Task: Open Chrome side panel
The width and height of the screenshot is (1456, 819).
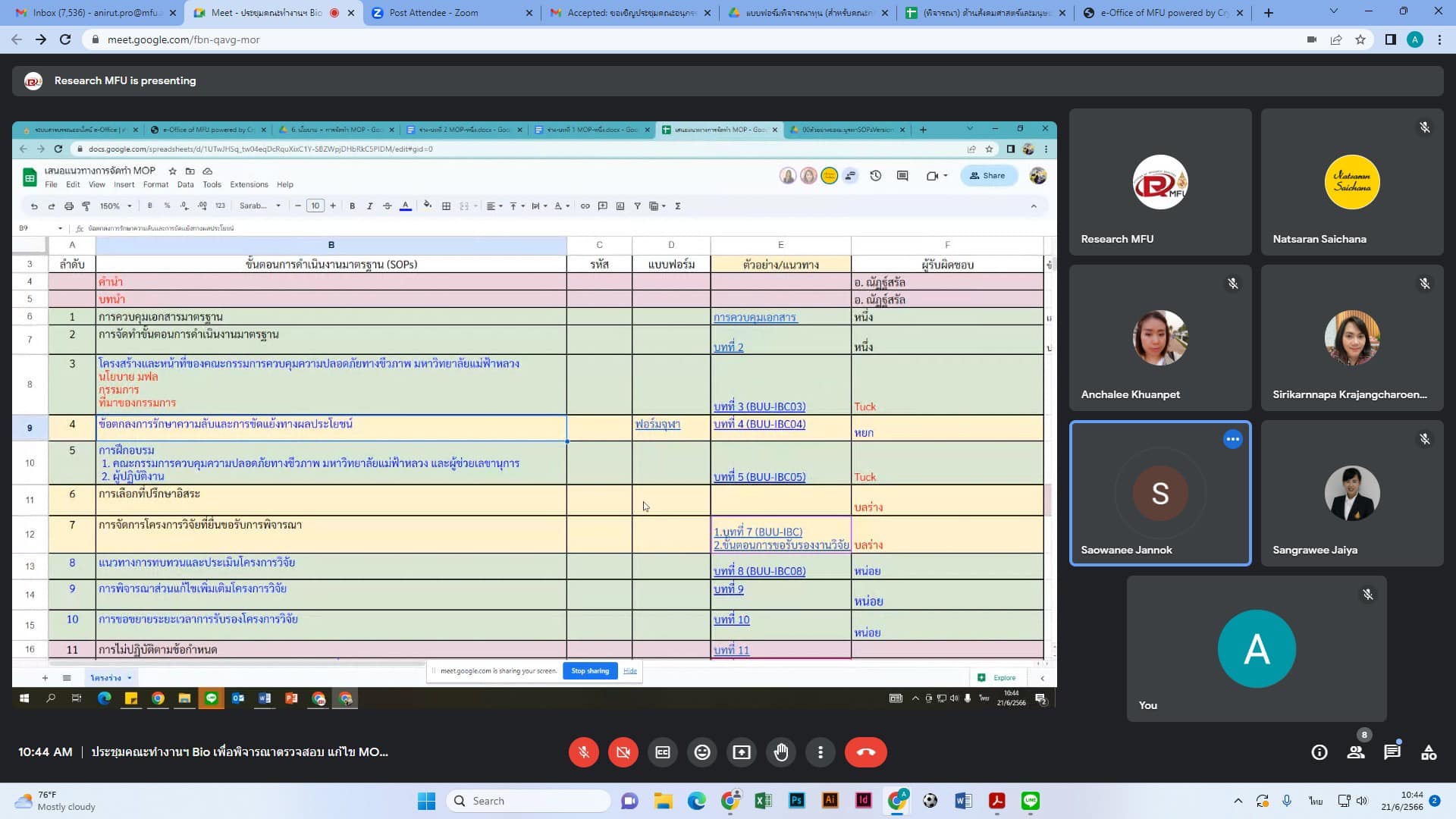Action: 1390,39
